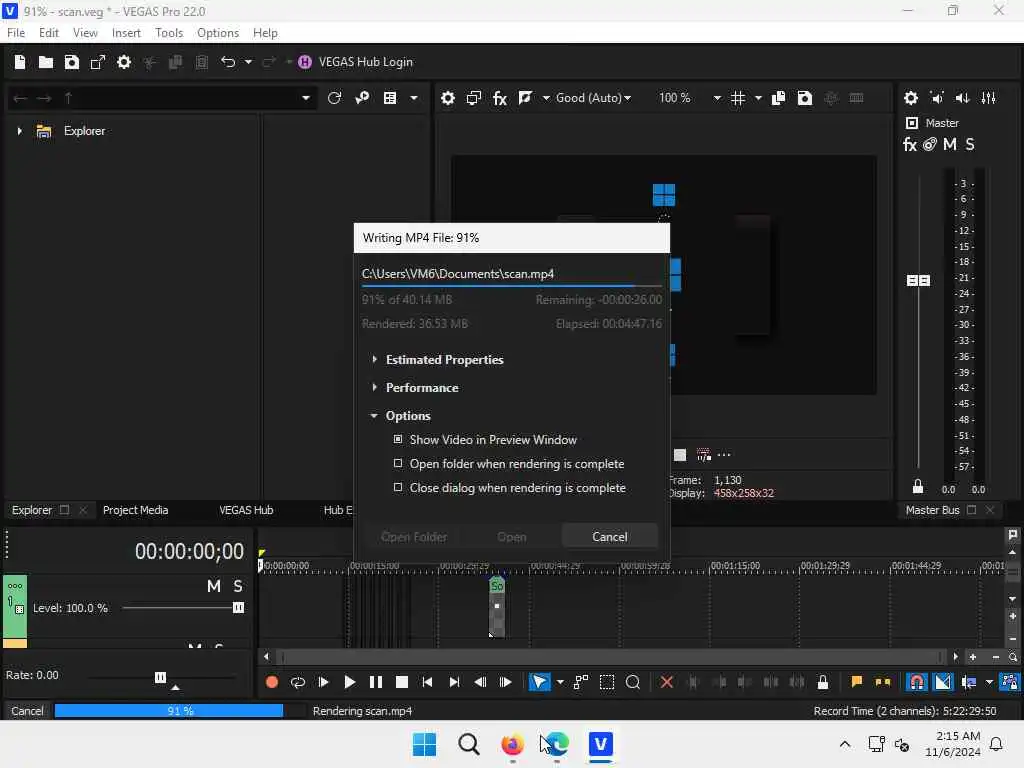Open the Render As export icon
The width and height of the screenshot is (1024, 768).
(98, 62)
